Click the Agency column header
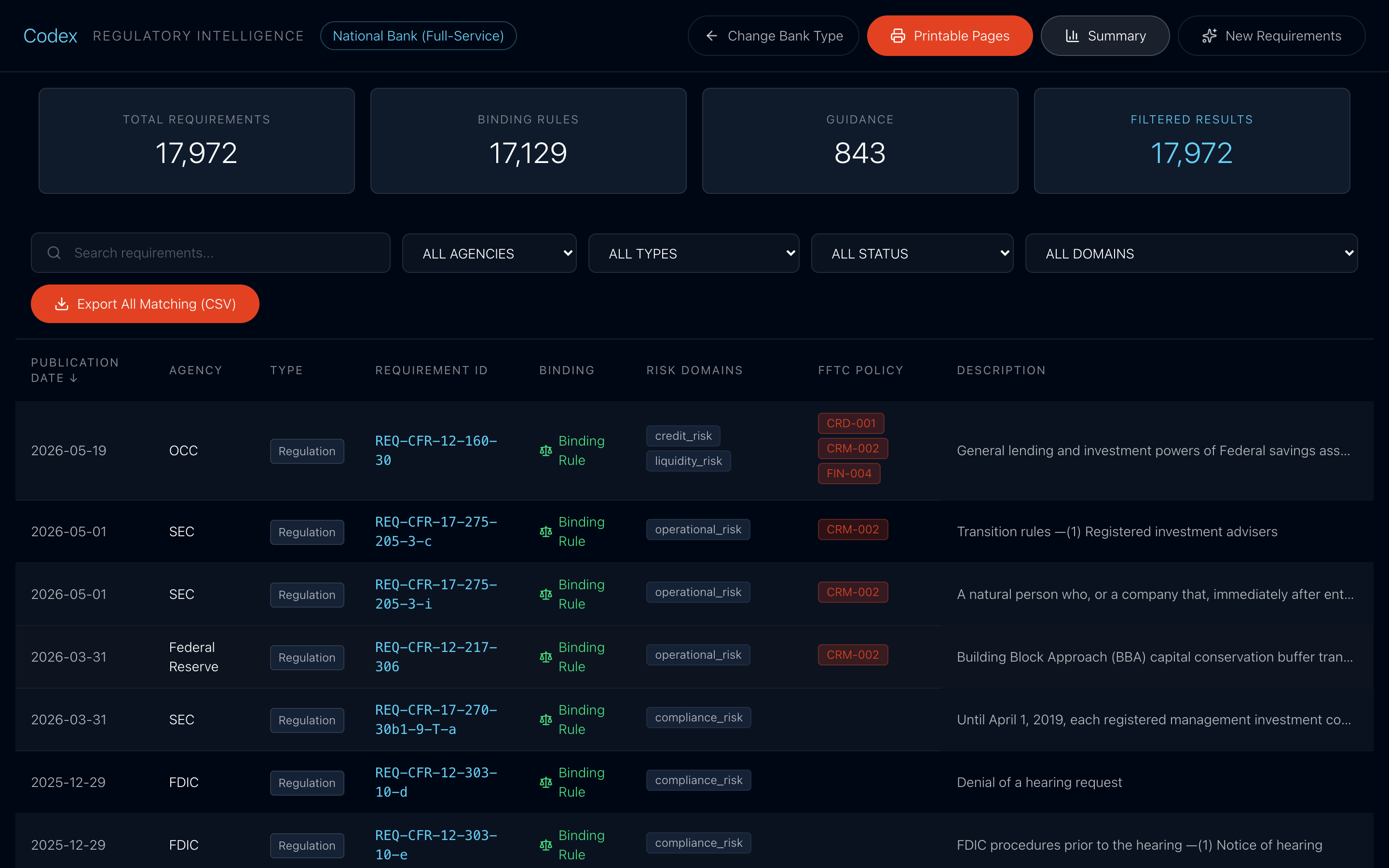The width and height of the screenshot is (1389, 868). (x=195, y=370)
